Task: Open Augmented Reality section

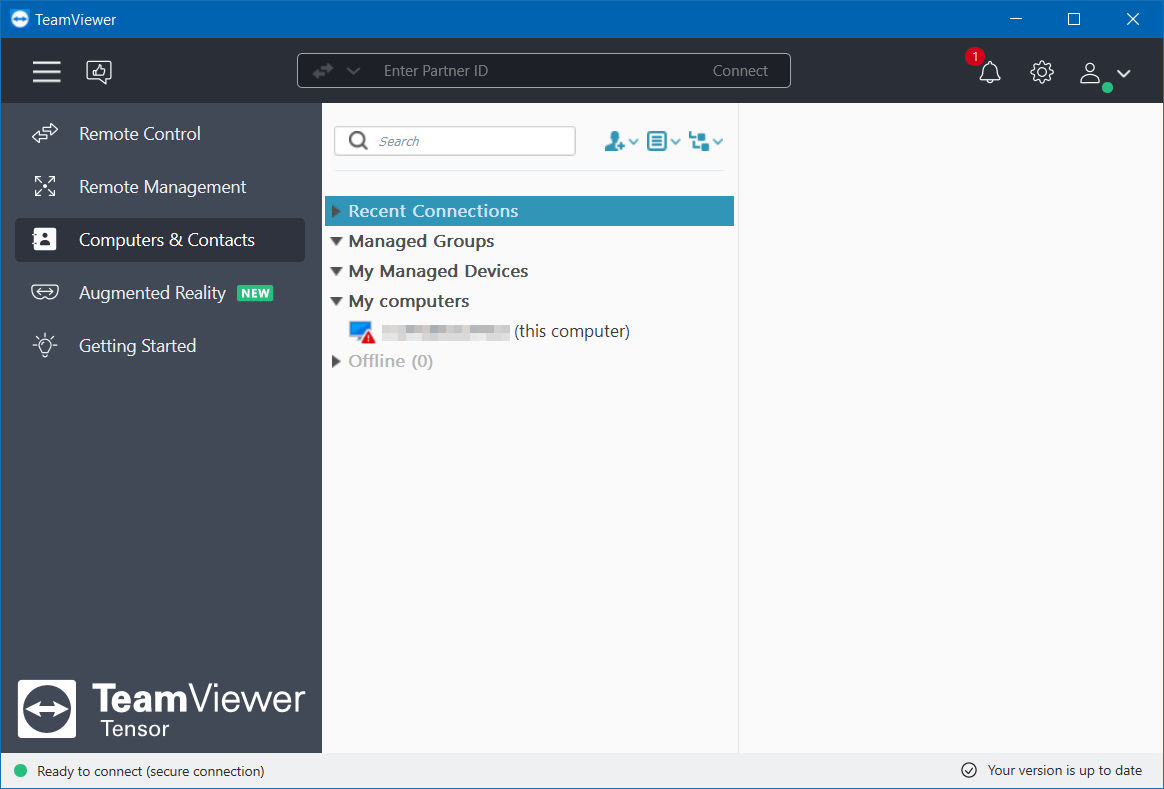Action: point(160,292)
